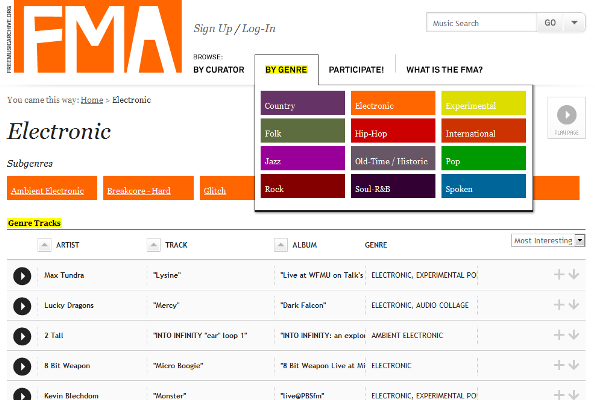Add Max Tundra track with plus icon
595x400 pixels.
[x=559, y=274]
